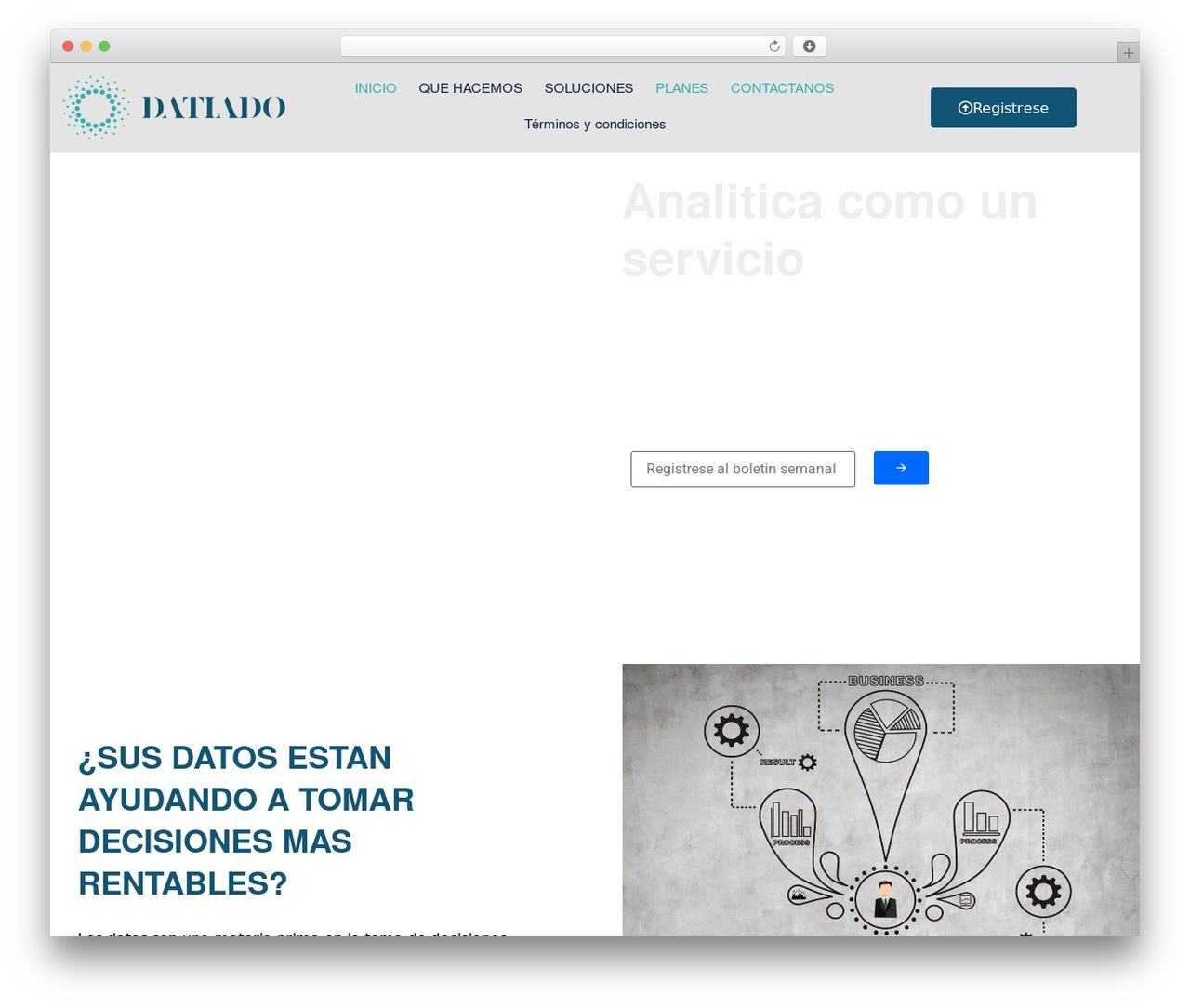1190x1008 pixels.
Task: Open SOLUCIONES menu item
Action: pos(588,88)
